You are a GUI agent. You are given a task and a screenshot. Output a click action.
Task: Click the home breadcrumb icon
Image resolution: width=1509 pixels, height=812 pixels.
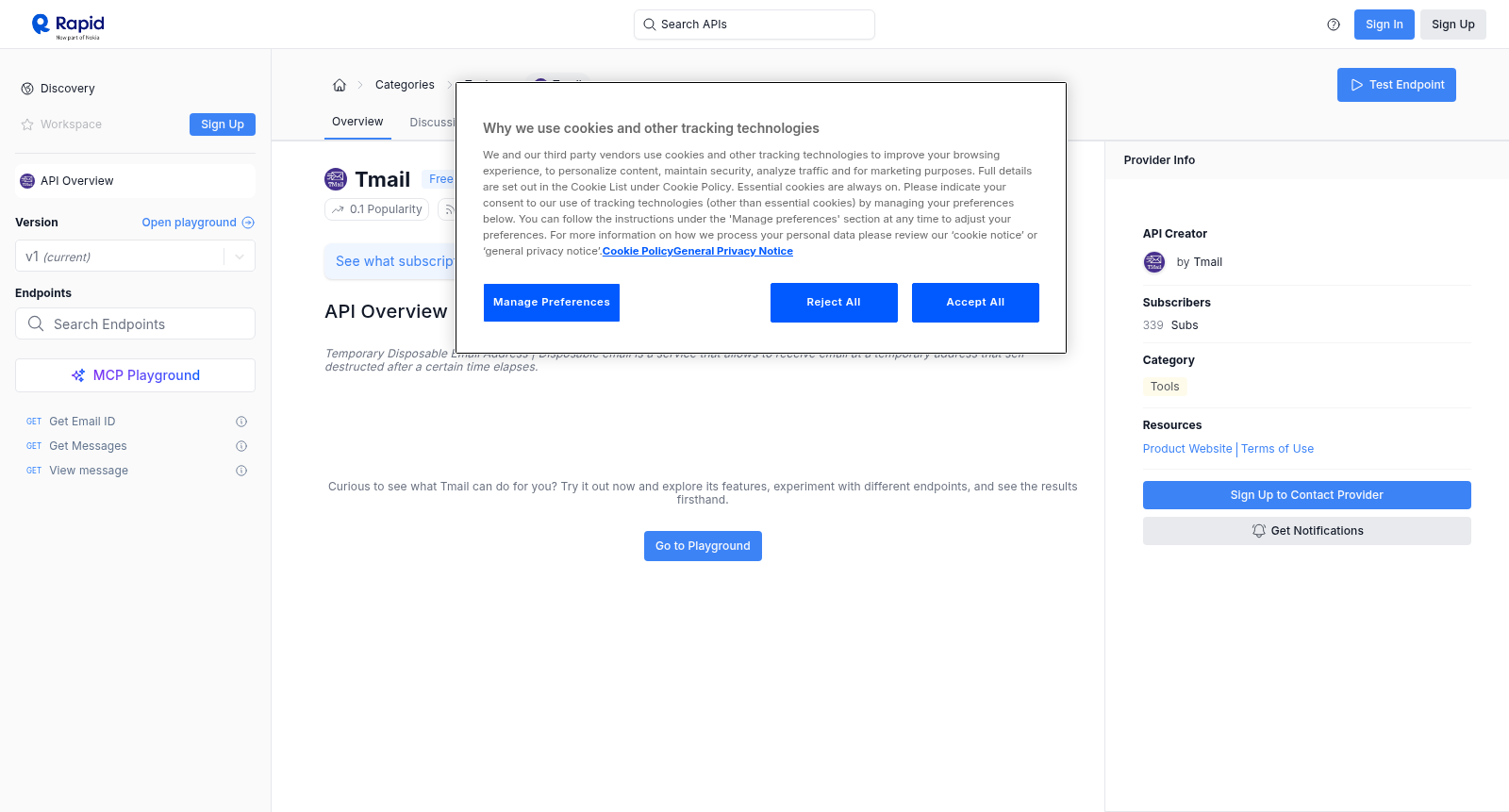click(340, 85)
